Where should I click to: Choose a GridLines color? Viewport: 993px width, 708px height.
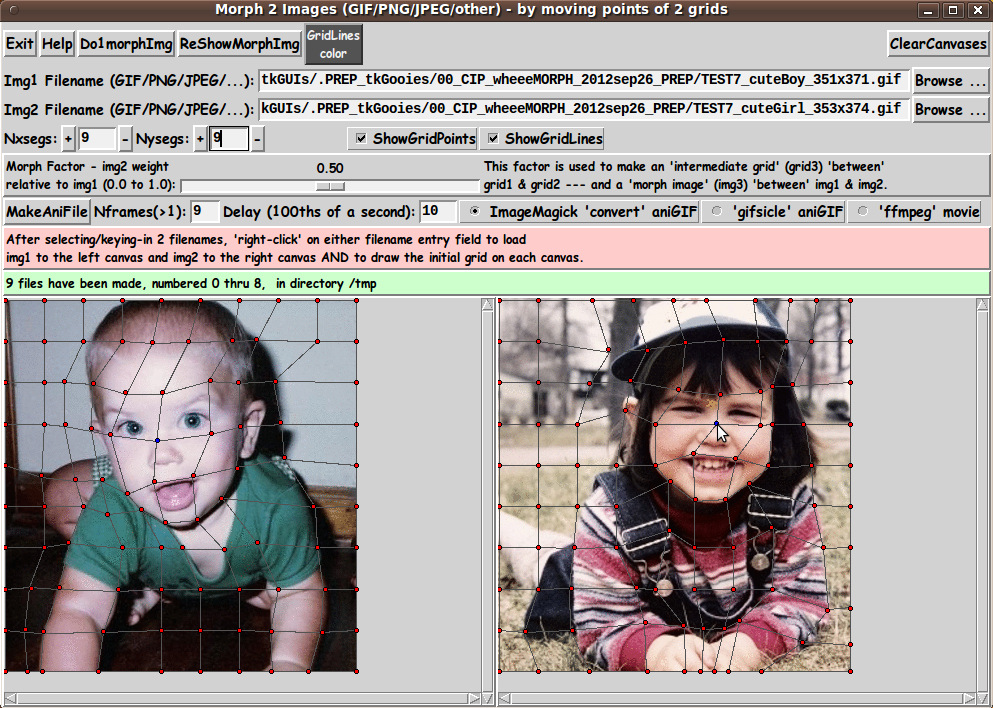click(x=333, y=44)
